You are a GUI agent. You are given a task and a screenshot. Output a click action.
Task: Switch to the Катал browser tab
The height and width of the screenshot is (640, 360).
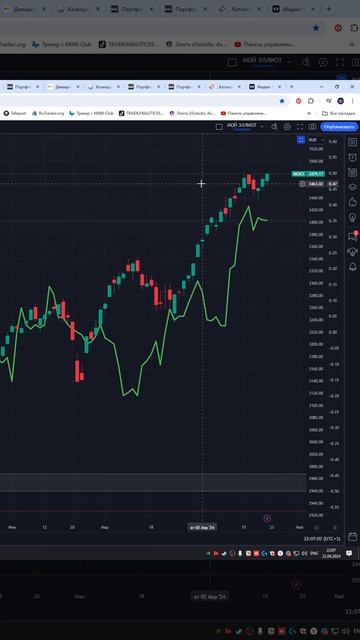[224, 87]
